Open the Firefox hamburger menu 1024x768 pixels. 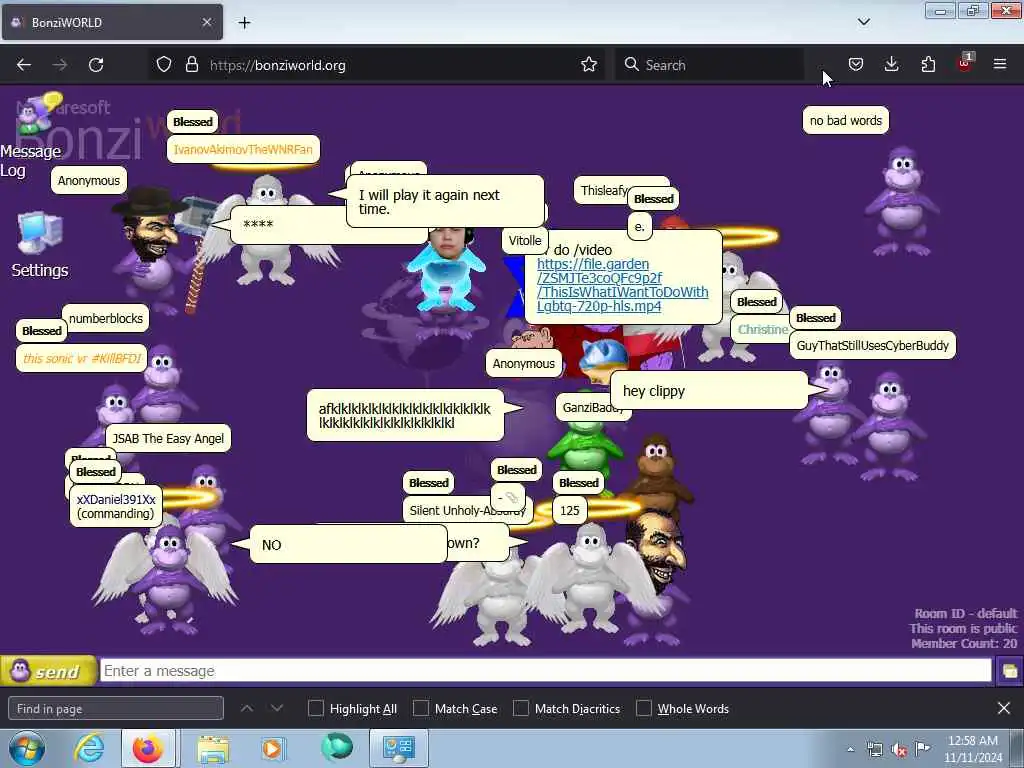tap(1000, 65)
